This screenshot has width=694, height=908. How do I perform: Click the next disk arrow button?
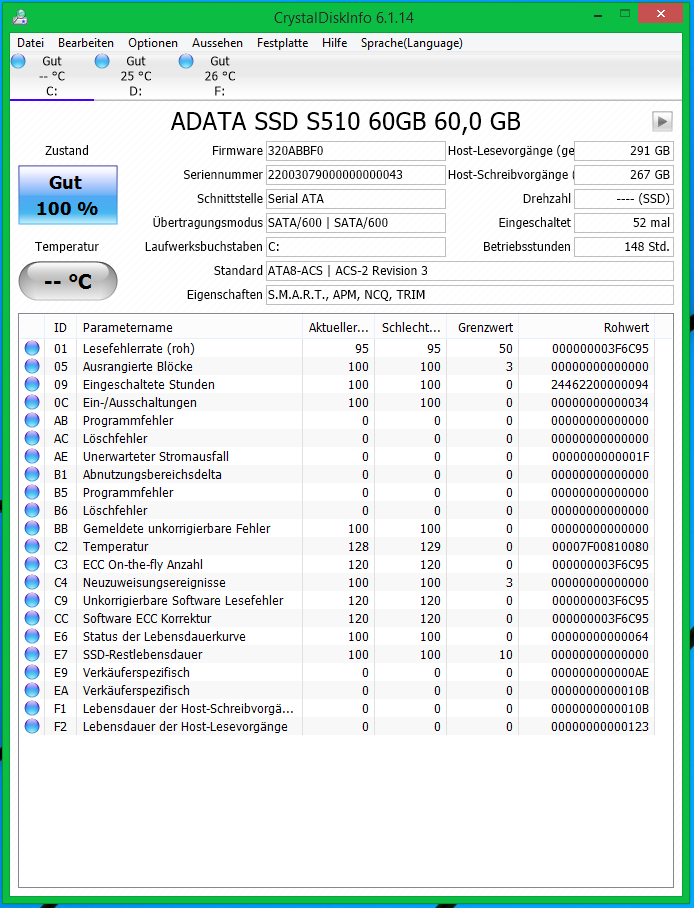[662, 122]
